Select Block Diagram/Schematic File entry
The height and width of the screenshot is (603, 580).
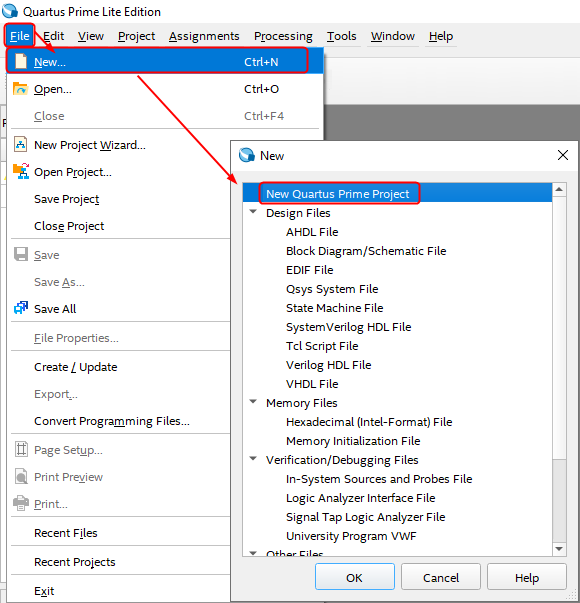[366, 251]
